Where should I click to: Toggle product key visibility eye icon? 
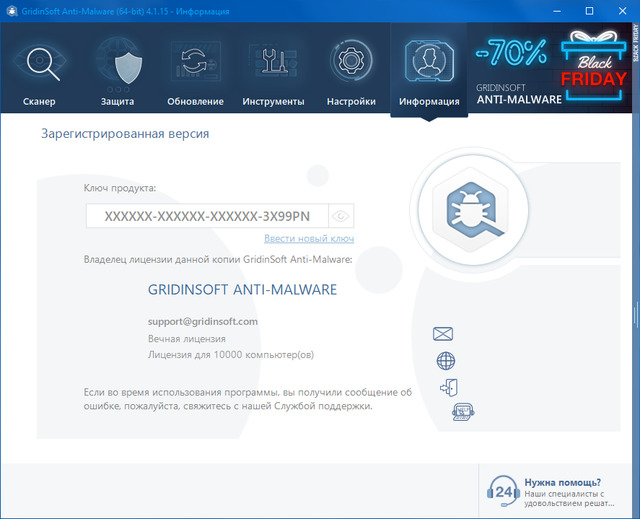(341, 216)
